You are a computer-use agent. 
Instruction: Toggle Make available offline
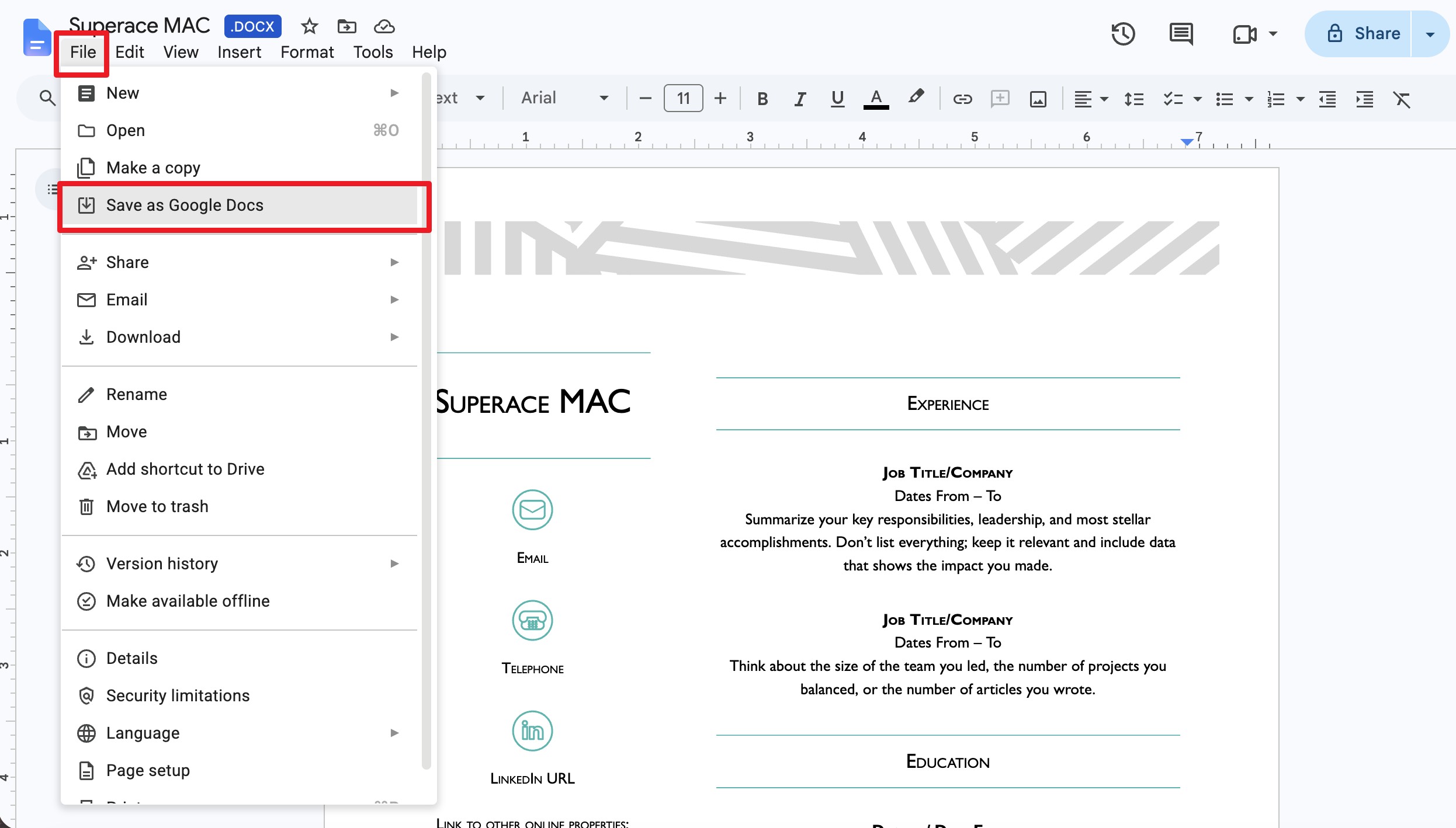tap(240, 601)
